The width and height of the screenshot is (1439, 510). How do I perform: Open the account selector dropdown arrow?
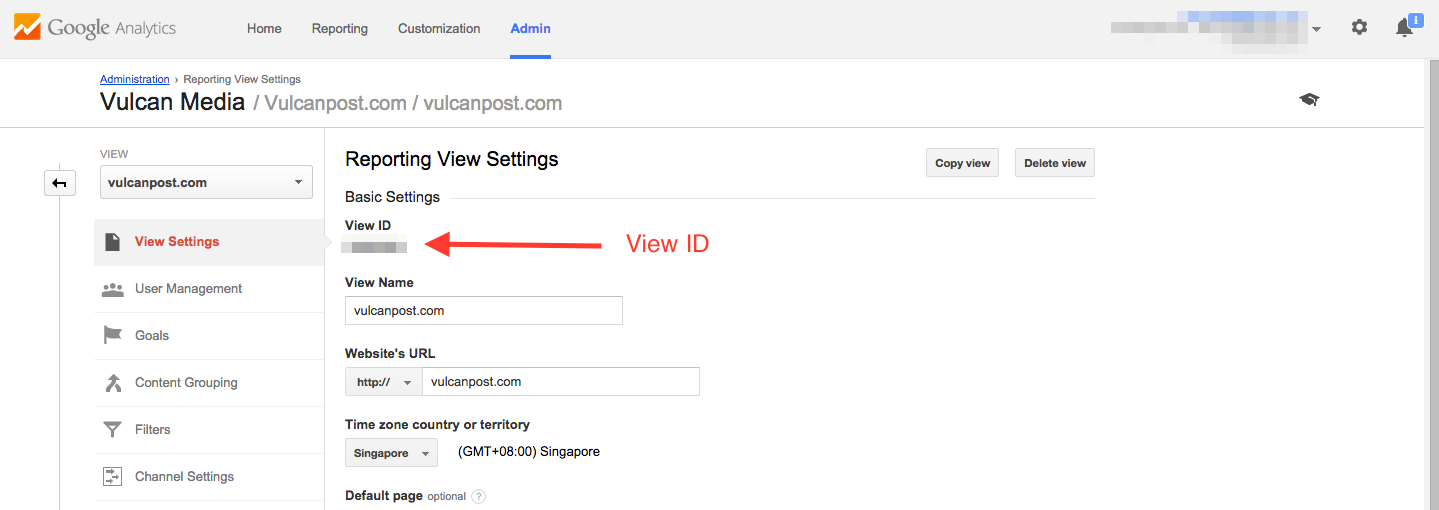click(x=1317, y=29)
